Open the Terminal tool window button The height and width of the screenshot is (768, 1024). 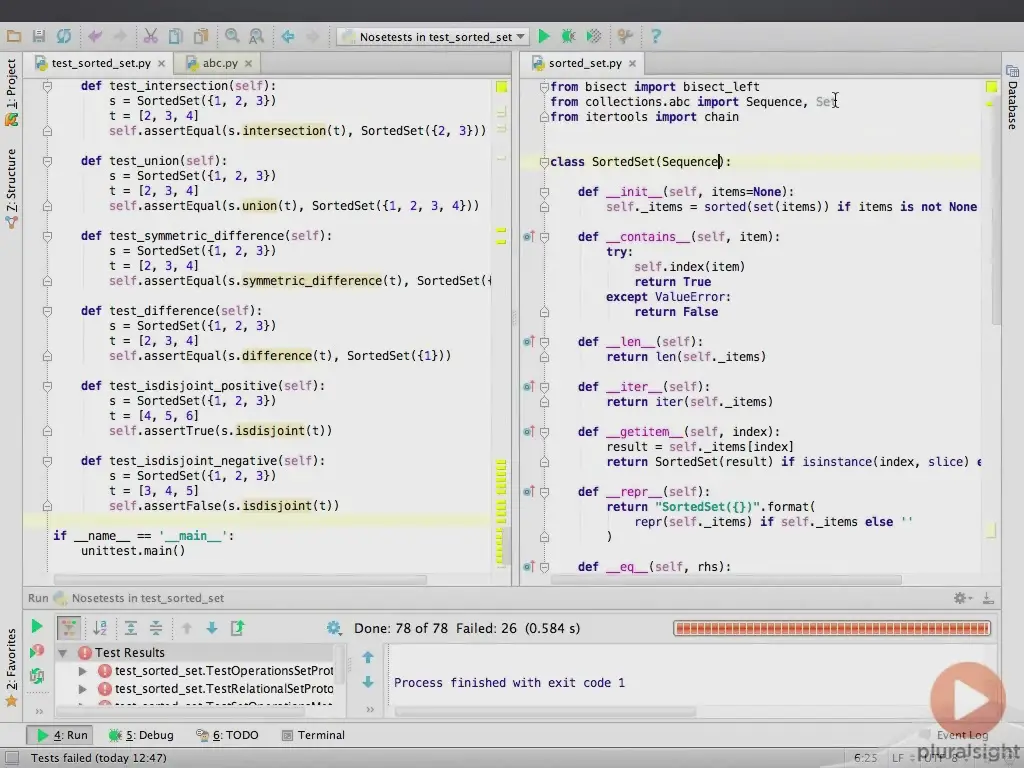point(313,735)
